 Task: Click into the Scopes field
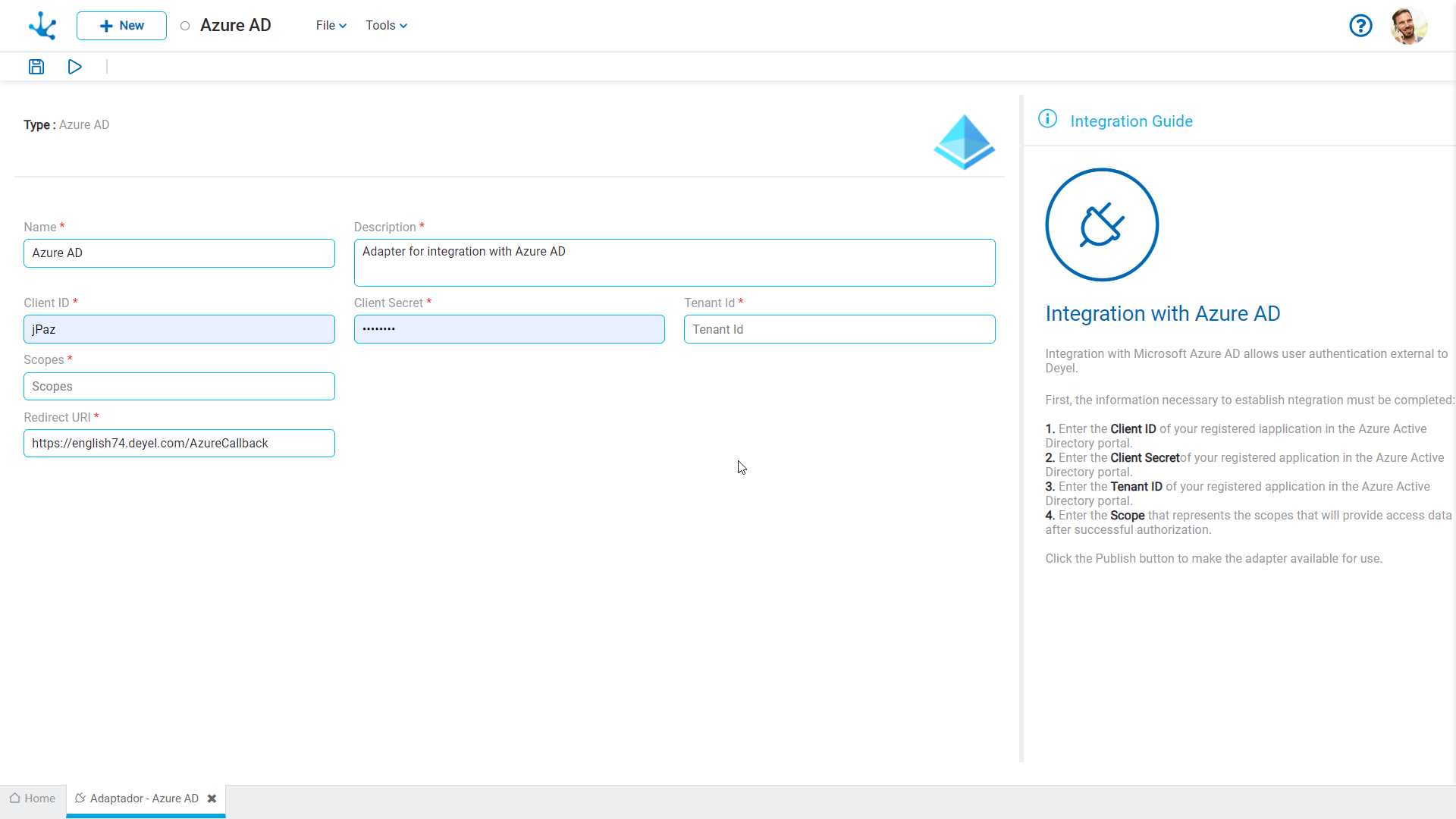pyautogui.click(x=179, y=386)
